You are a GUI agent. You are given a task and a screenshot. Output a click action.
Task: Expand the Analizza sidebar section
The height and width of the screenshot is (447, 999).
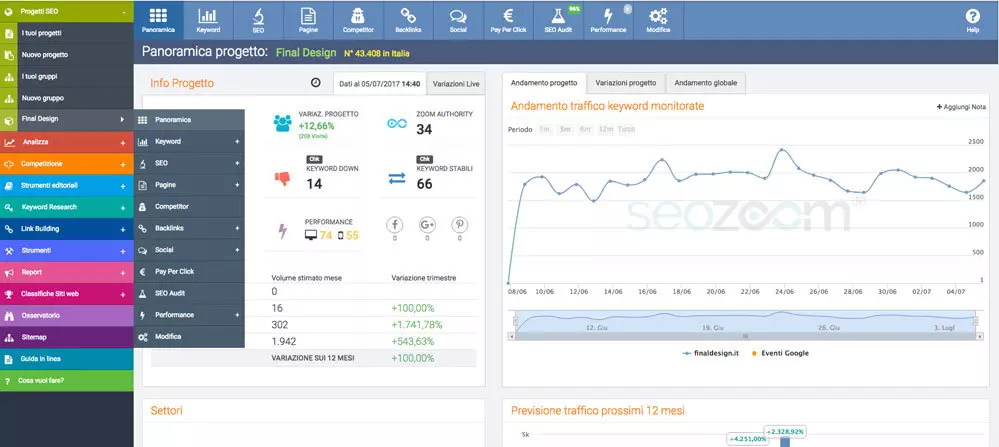123,143
